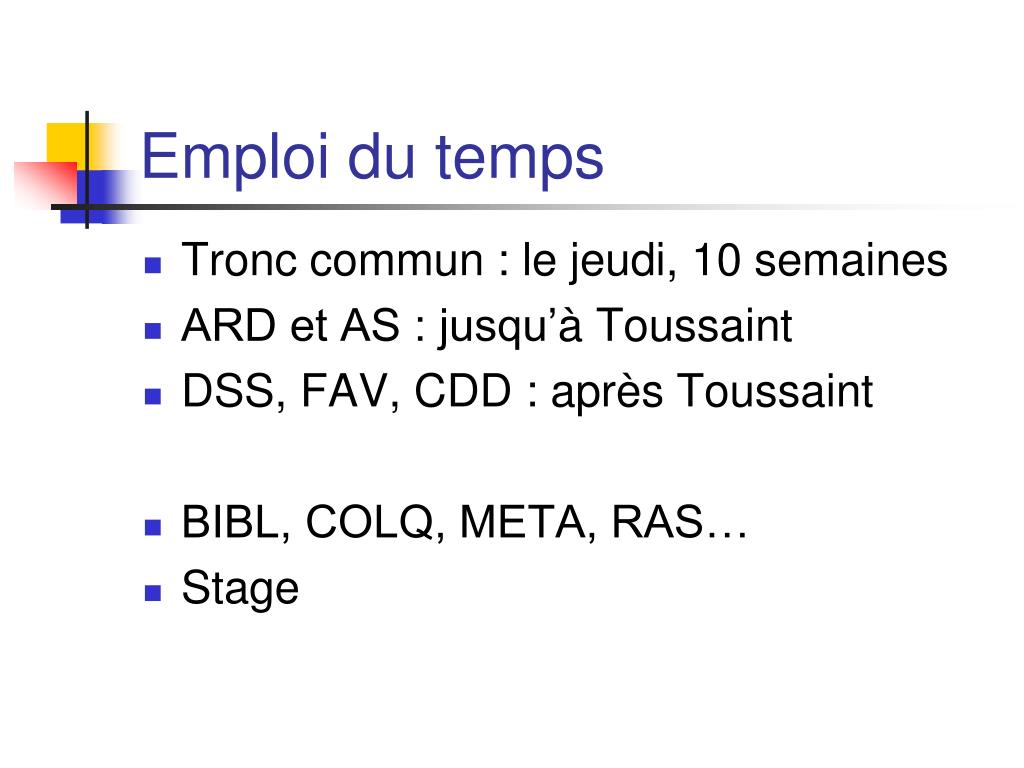Click the 'DSS, FAV, CDD' text
The width and height of the screenshot is (1024, 768).
[346, 392]
